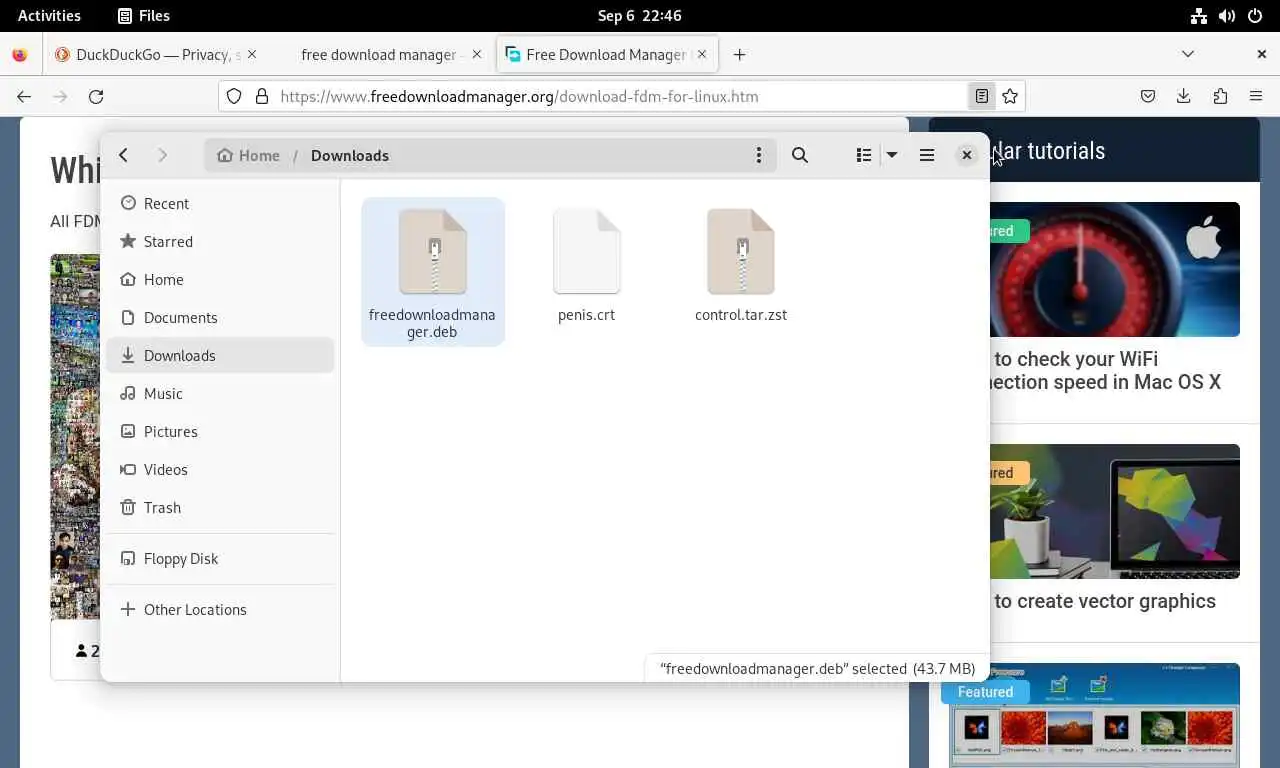Open Pictures folder in sidebar
Image resolution: width=1280 pixels, height=768 pixels.
tap(220, 431)
